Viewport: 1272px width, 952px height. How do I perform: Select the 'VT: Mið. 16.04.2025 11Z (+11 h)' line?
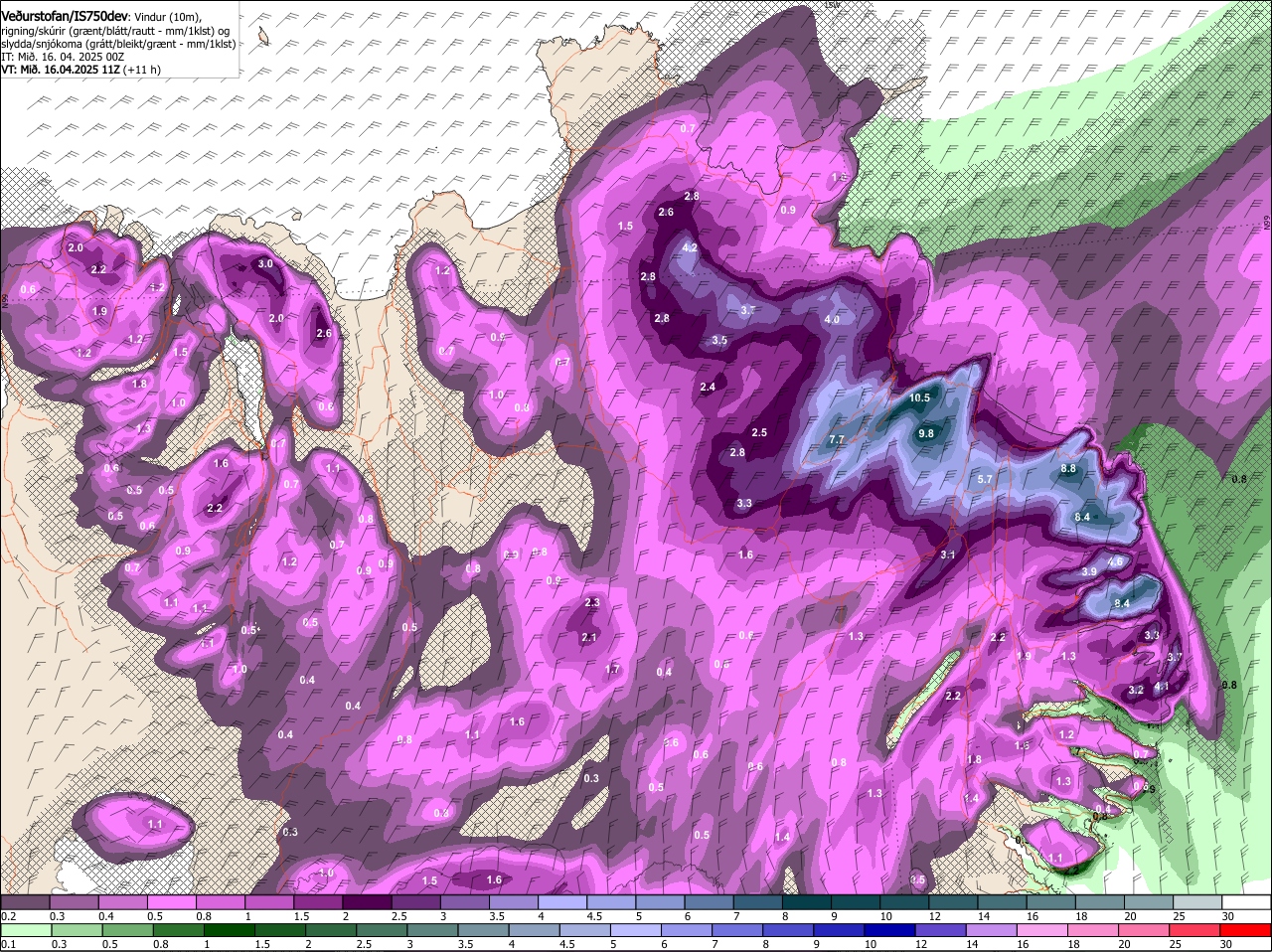coord(80,70)
